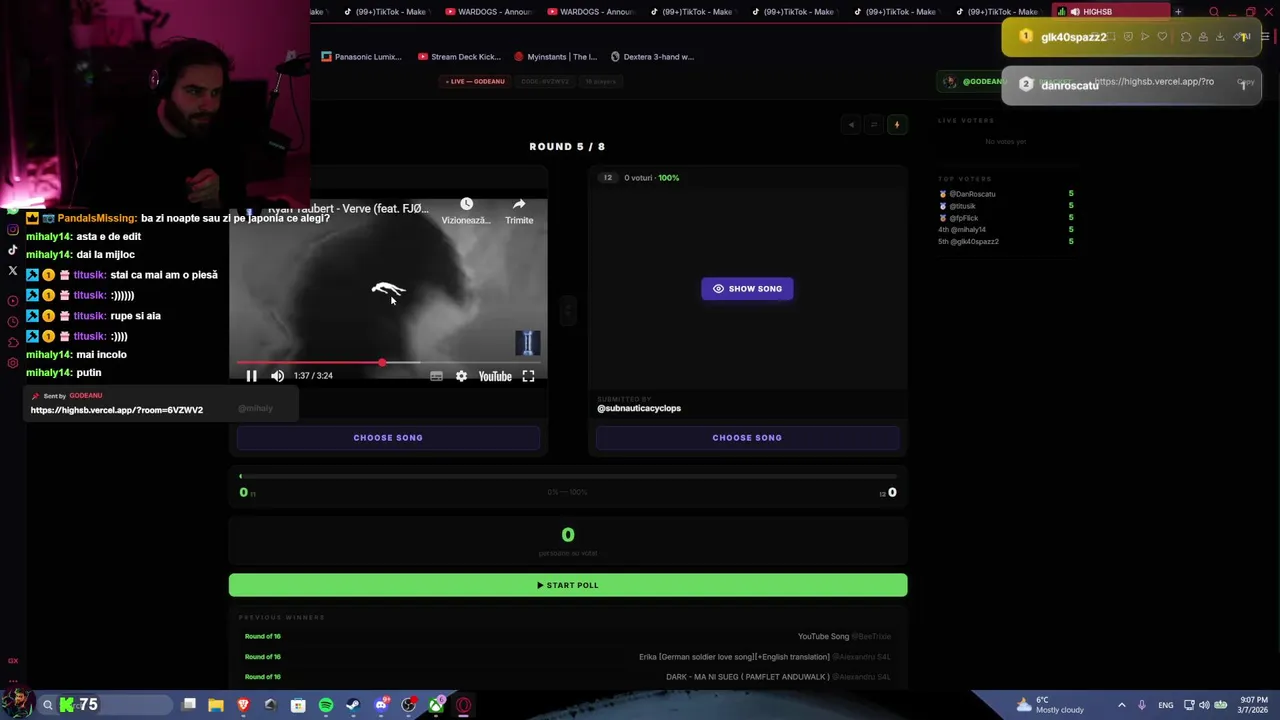Image resolution: width=1280 pixels, height=720 pixels.
Task: Open video on YouTube via logo
Action: pyautogui.click(x=495, y=376)
